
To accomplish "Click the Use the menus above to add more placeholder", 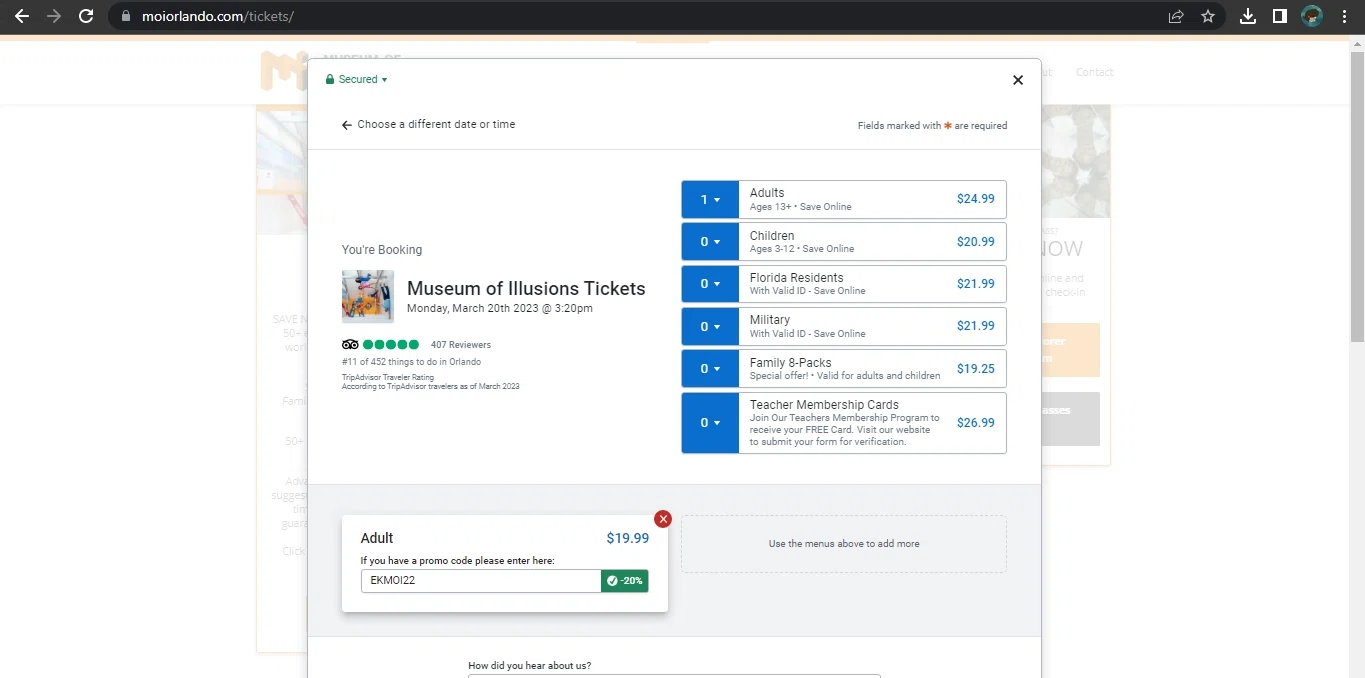I will pyautogui.click(x=844, y=544).
